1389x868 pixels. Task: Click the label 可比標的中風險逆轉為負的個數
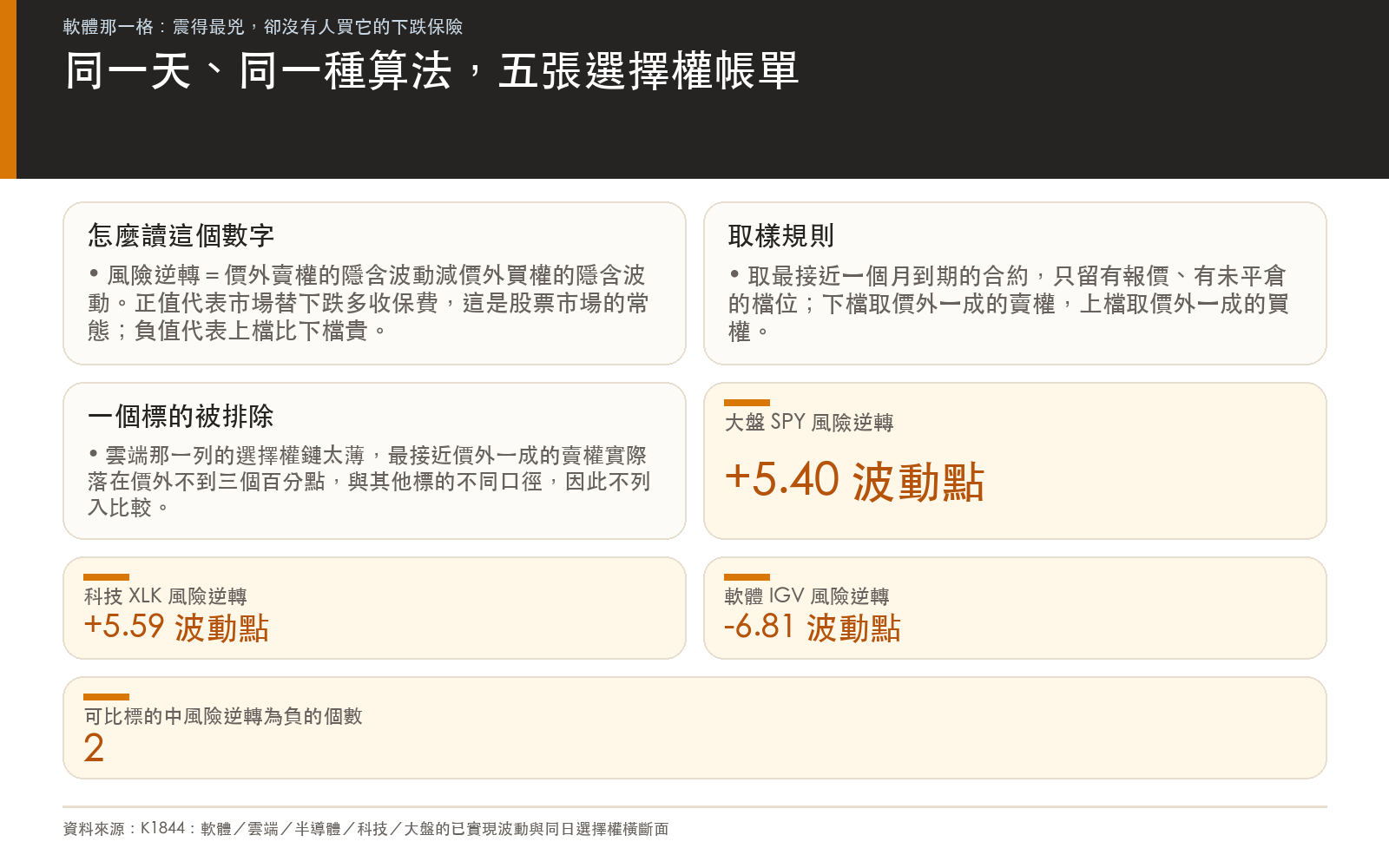coord(223,716)
